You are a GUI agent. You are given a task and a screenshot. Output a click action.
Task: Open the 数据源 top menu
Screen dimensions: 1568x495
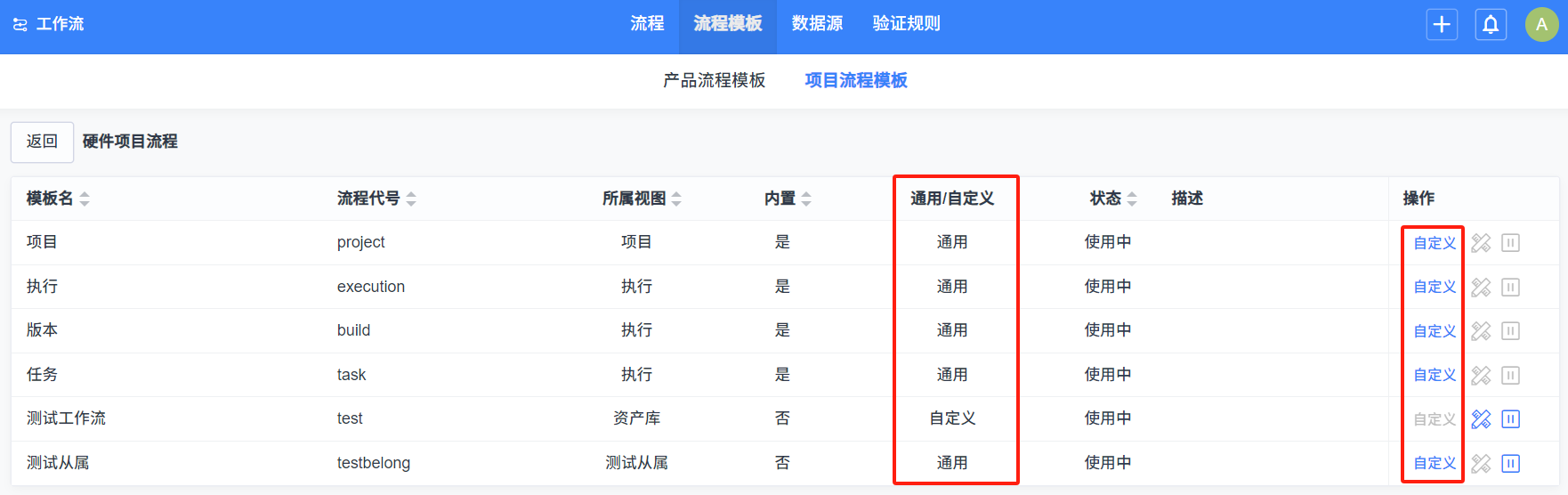[x=817, y=24]
